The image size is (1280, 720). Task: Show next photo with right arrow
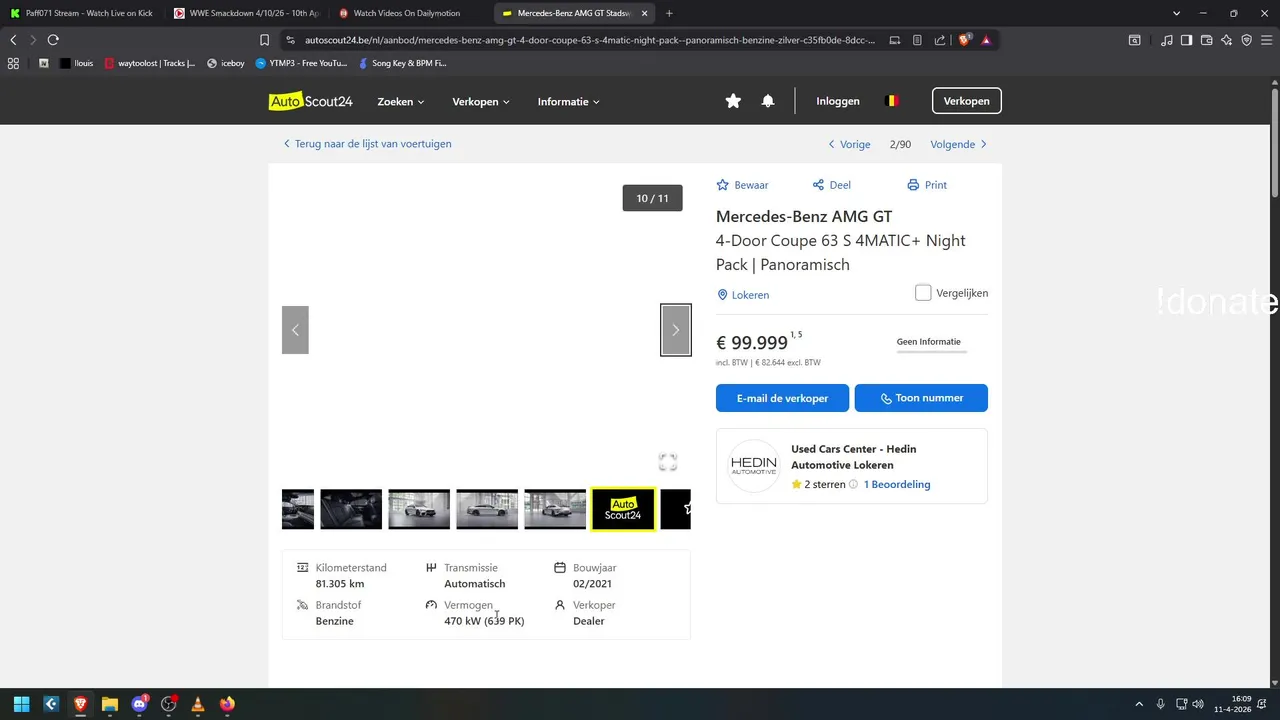pyautogui.click(x=676, y=330)
